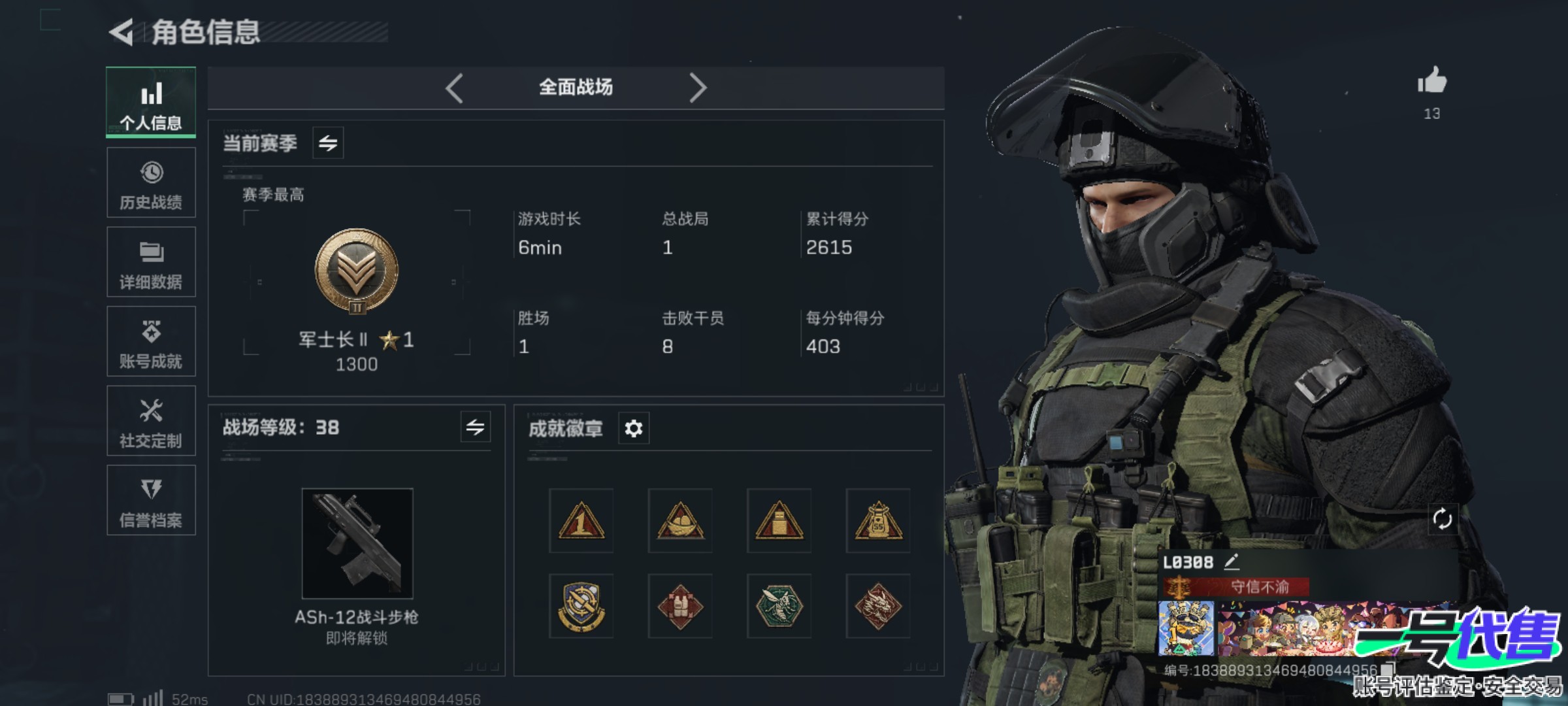
Task: Switch to next mode with right chevron
Action: pyautogui.click(x=698, y=88)
